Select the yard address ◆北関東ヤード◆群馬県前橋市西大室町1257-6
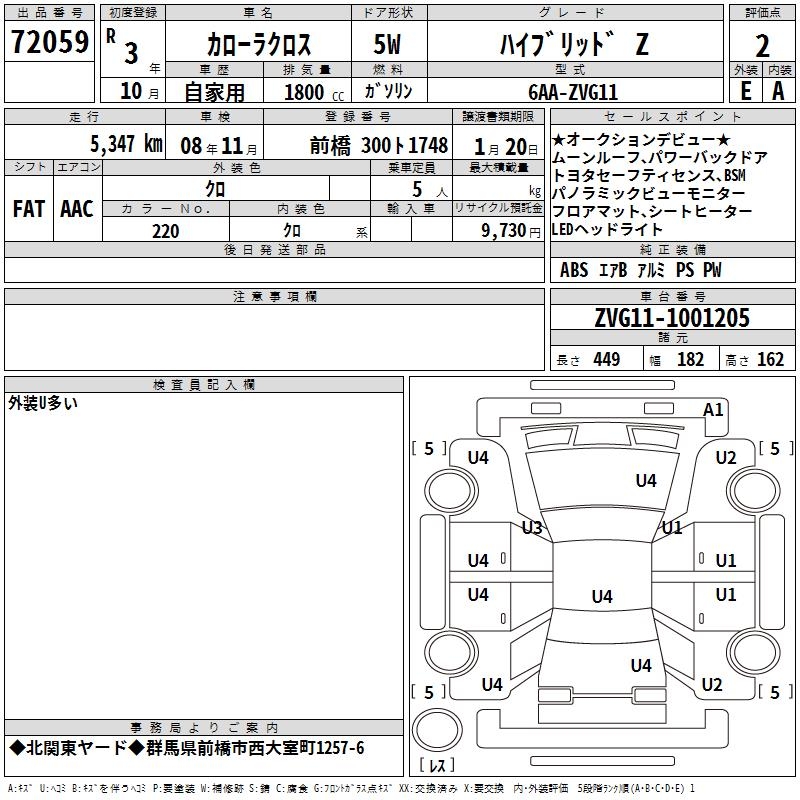 [x=187, y=748]
